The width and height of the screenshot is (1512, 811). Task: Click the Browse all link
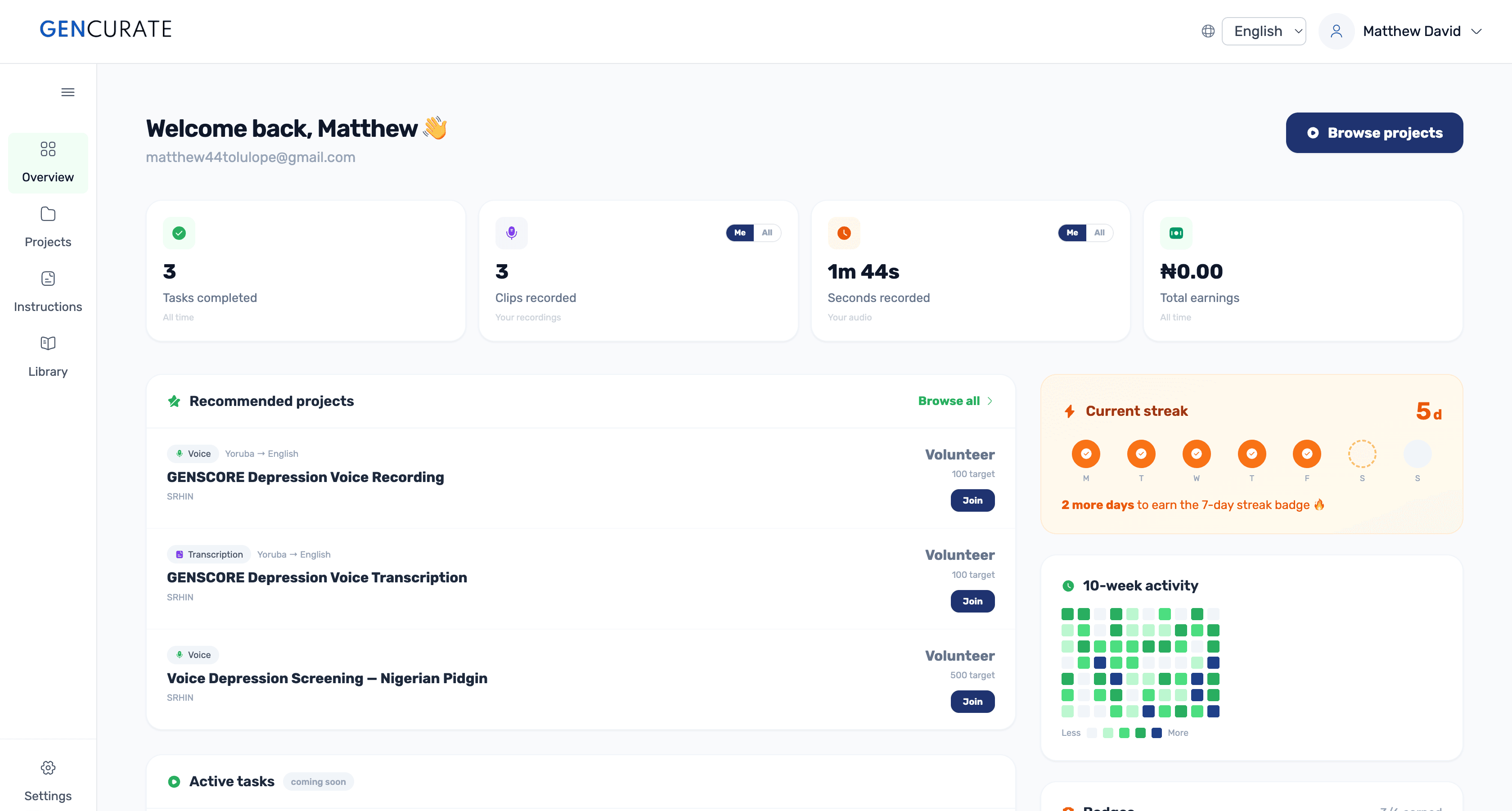pyautogui.click(x=955, y=401)
